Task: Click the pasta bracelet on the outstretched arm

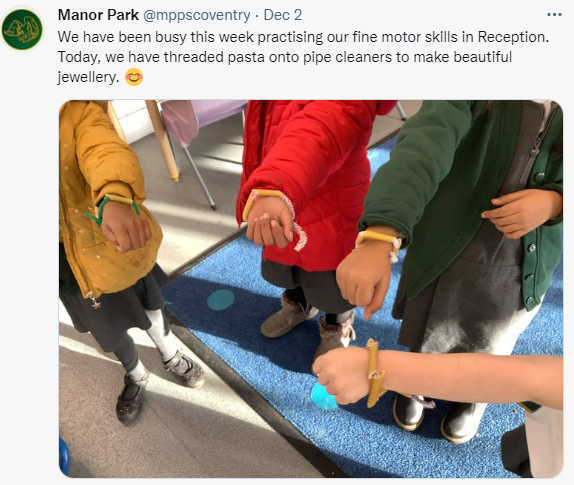Action: [376, 373]
